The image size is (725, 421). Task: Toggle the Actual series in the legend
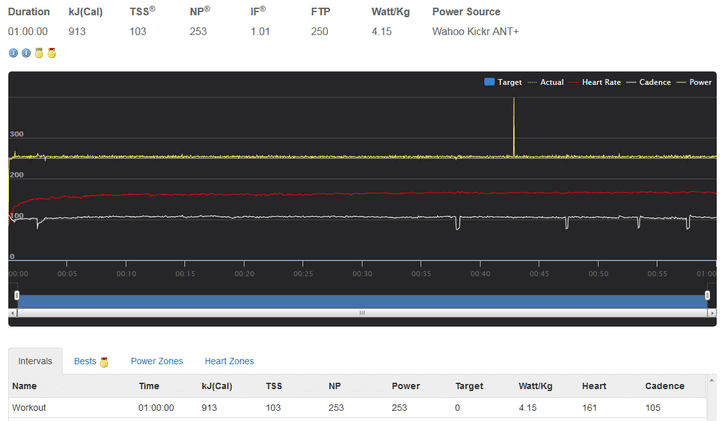click(x=546, y=82)
